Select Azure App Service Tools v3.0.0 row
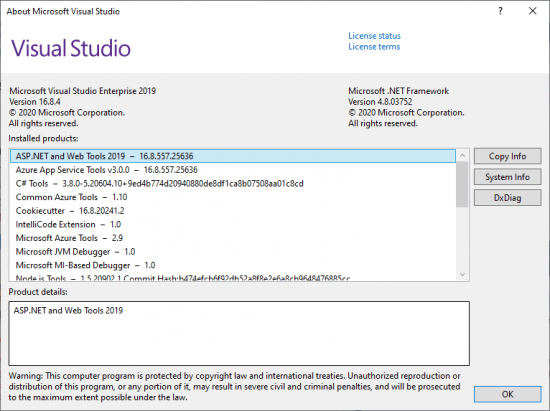Screen dimensions: 550x411 click(233, 170)
